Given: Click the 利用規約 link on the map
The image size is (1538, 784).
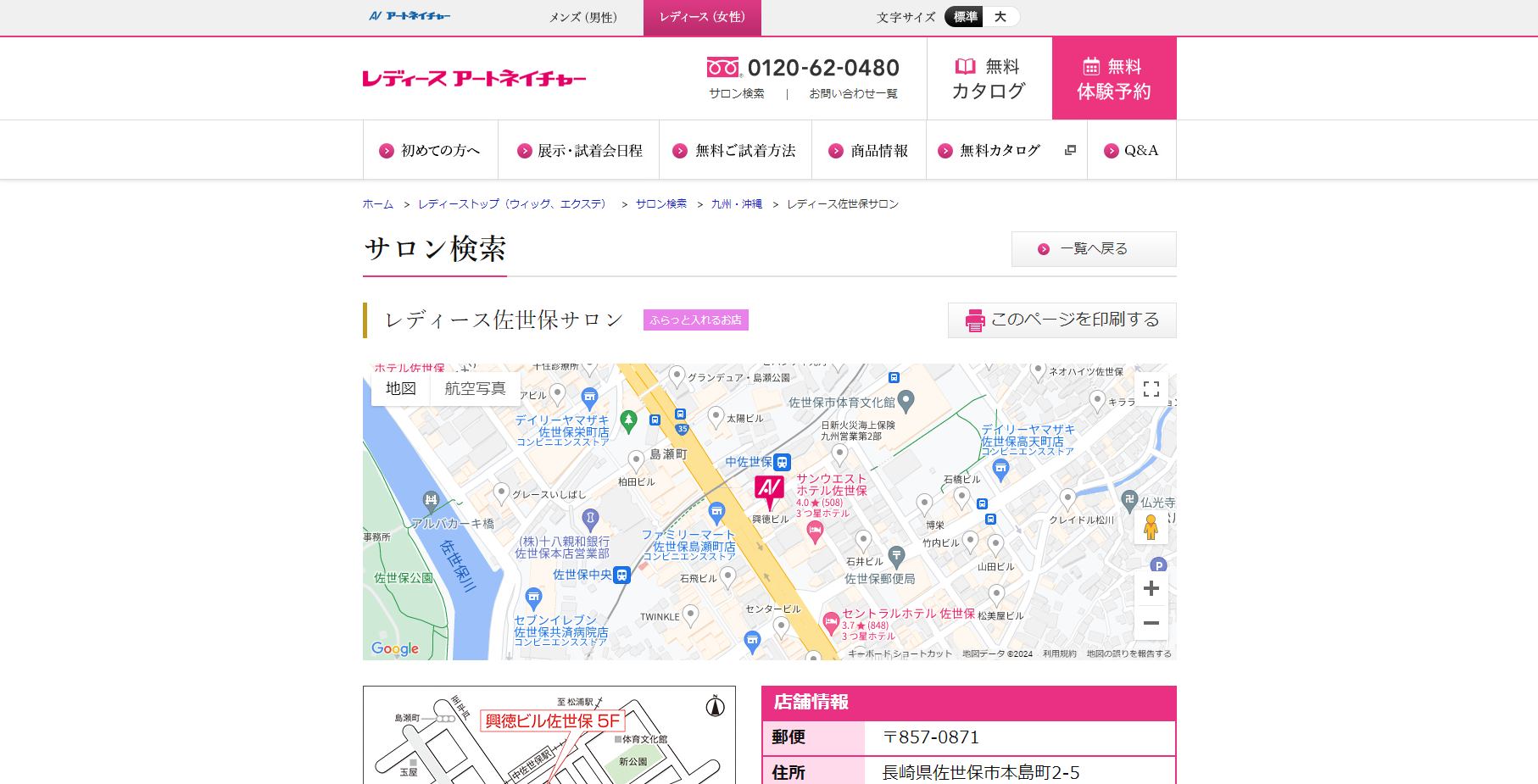Looking at the screenshot, I should point(1060,653).
